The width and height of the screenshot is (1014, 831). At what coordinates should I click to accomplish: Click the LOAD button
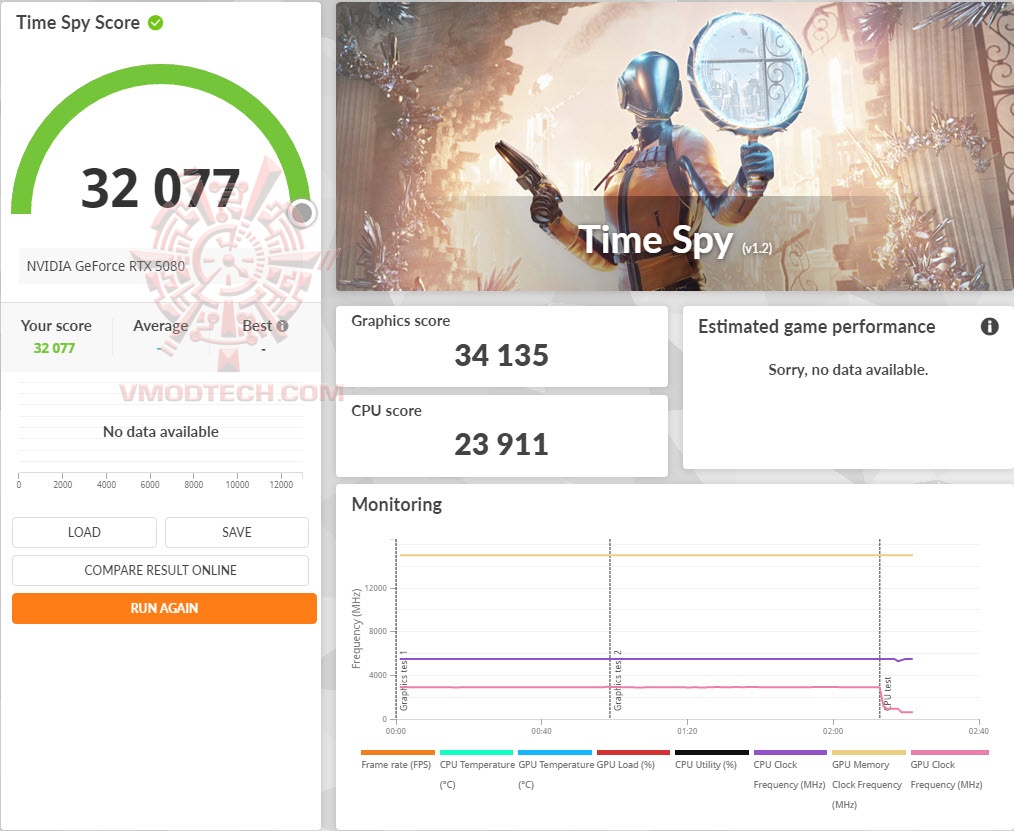pos(84,532)
